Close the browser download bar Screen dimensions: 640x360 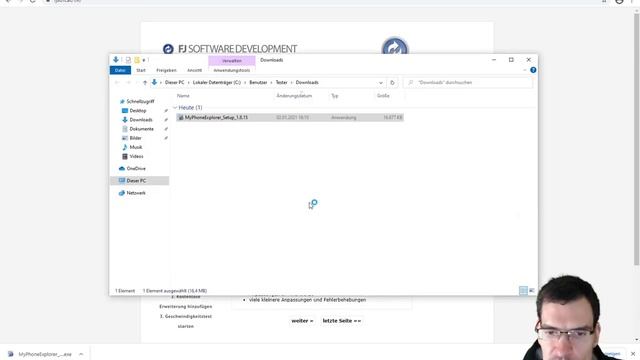tap(633, 354)
